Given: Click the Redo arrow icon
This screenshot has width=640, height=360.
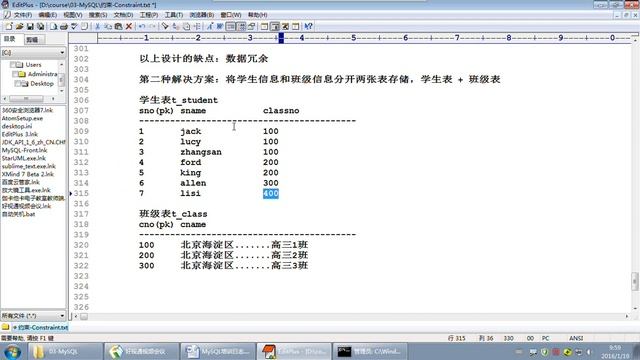Looking at the screenshot, I should [152, 27].
